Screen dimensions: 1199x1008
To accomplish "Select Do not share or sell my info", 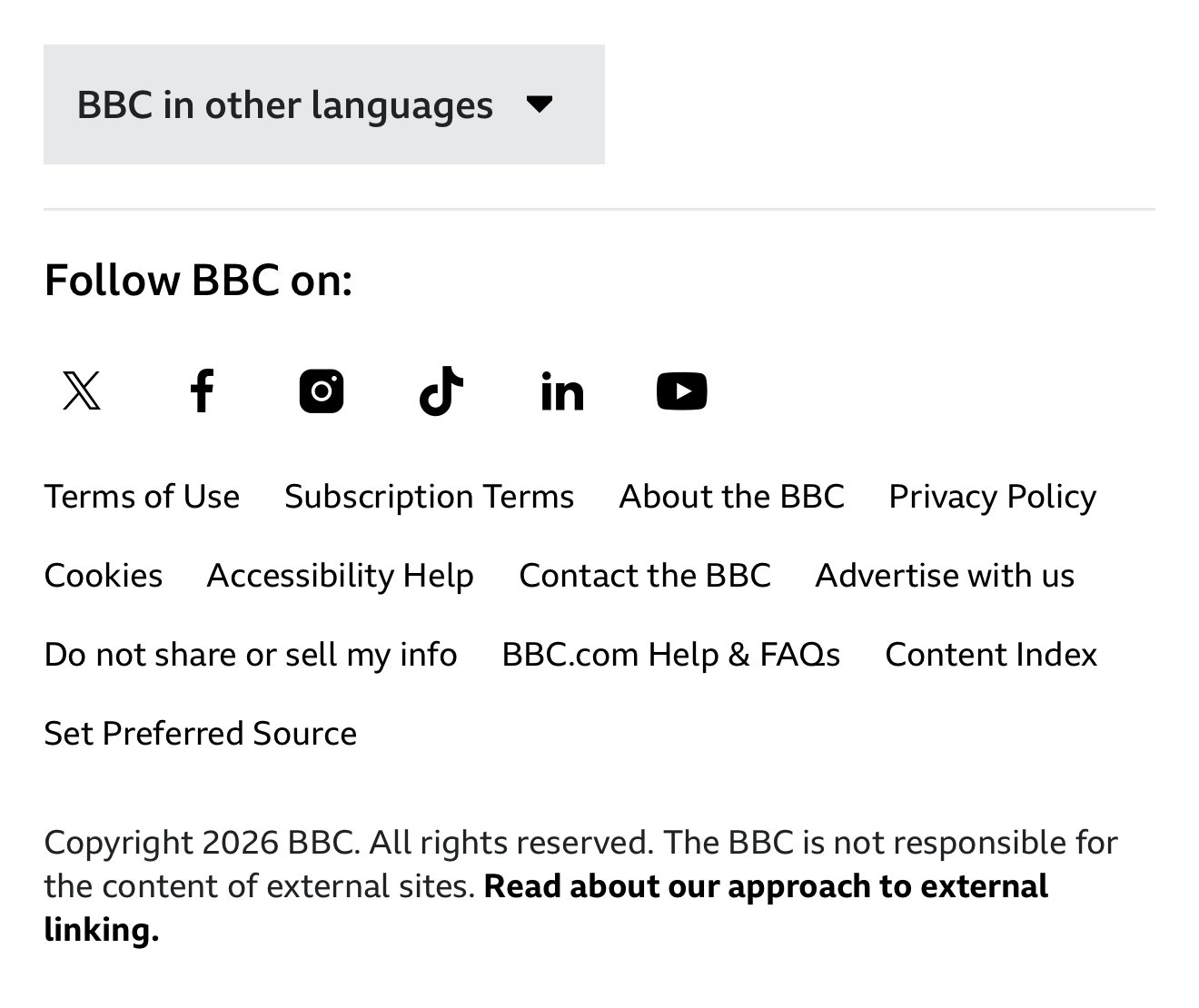I will pyautogui.click(x=251, y=655).
